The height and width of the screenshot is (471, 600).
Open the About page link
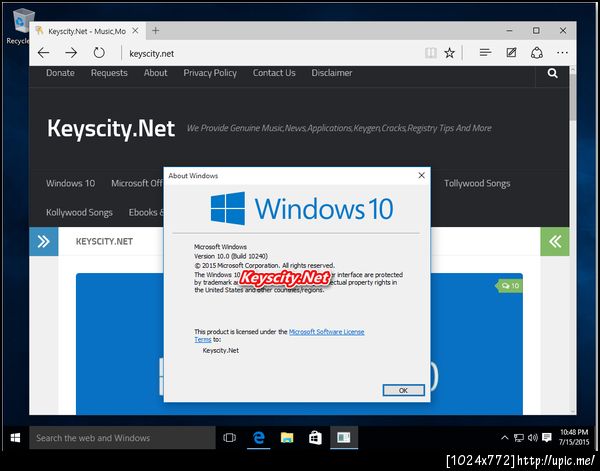point(155,73)
